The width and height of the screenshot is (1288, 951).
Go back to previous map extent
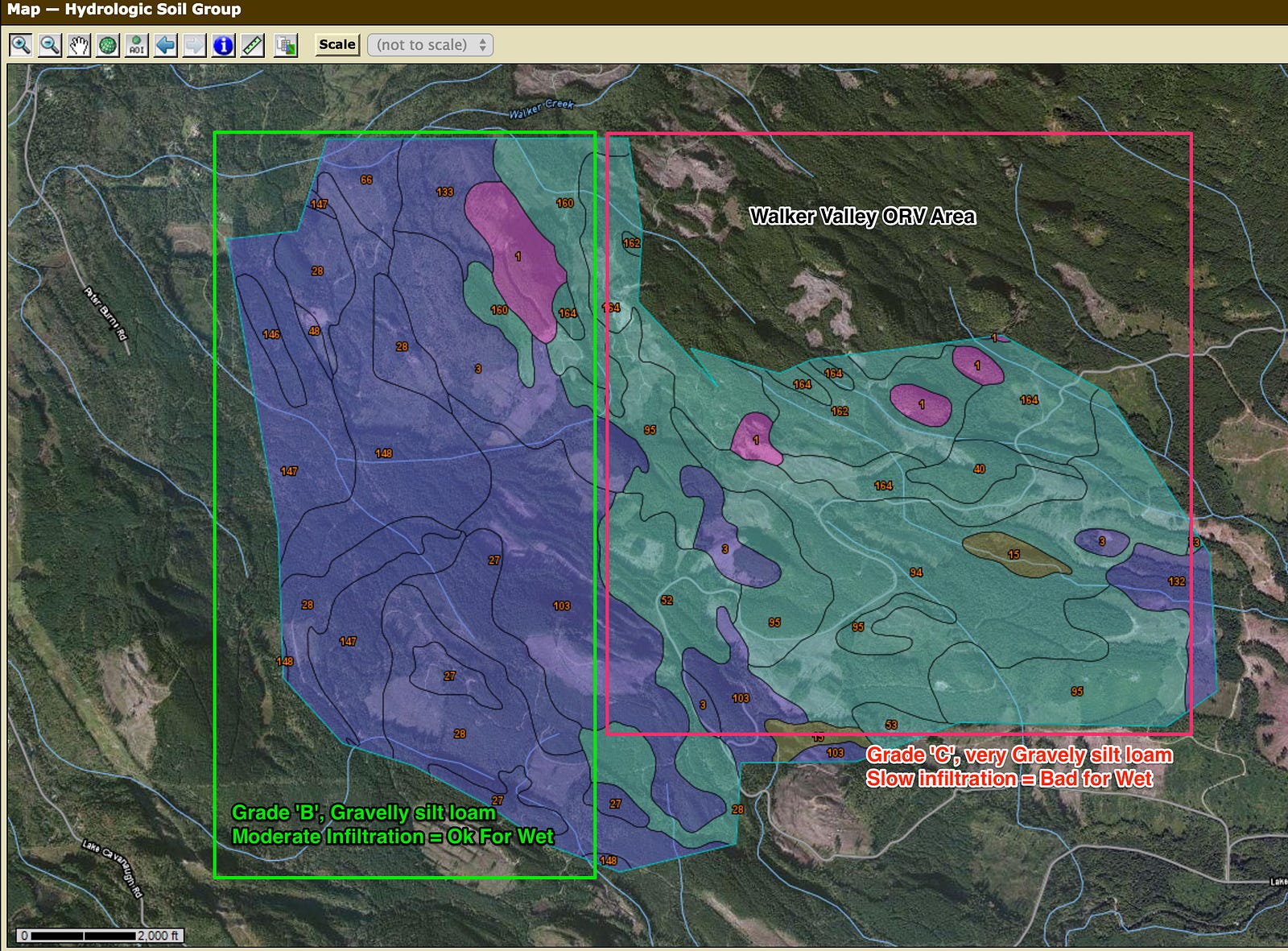166,45
